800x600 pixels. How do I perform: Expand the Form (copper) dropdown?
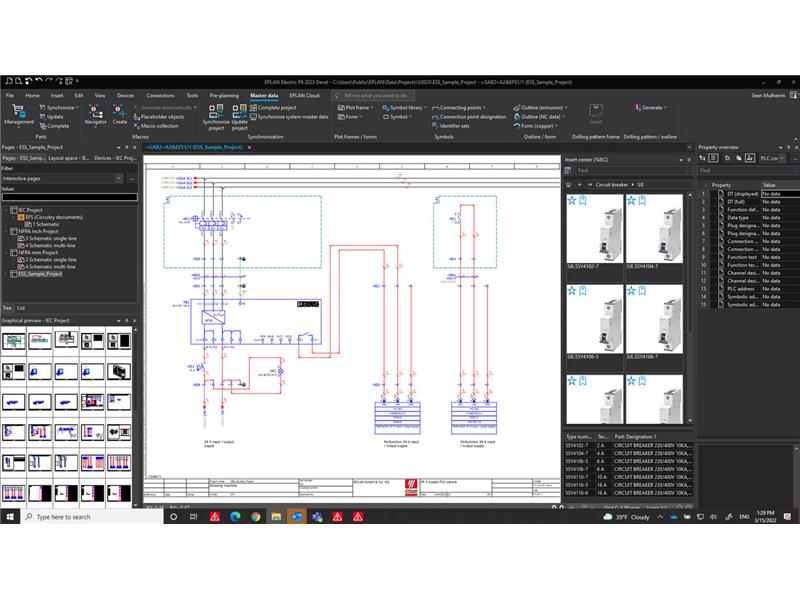tap(556, 126)
